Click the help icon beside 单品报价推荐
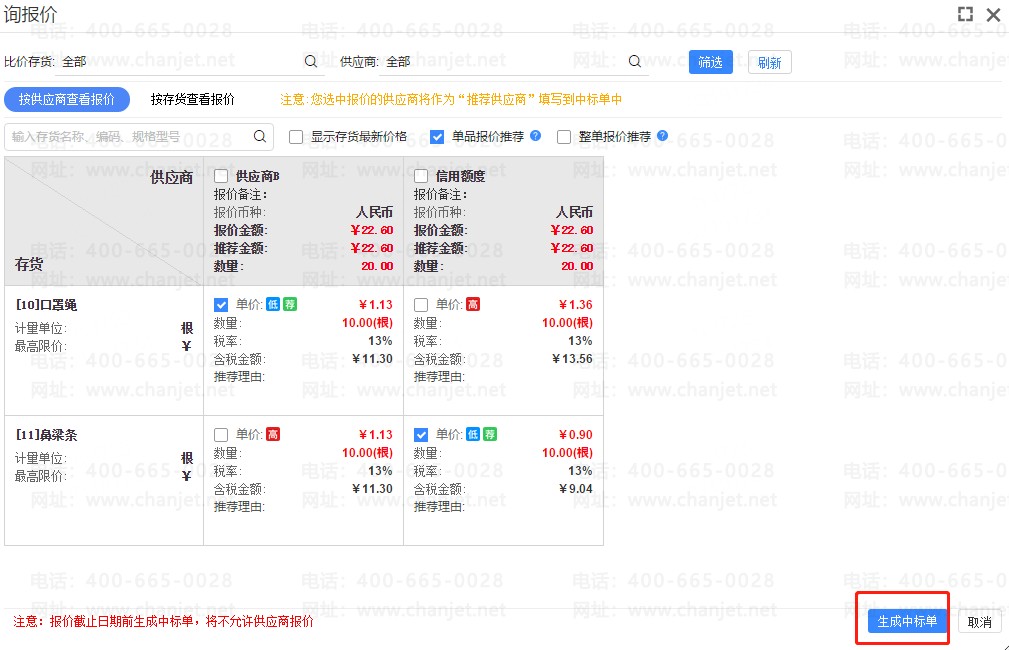Viewport: 1009px width, 650px height. point(536,136)
